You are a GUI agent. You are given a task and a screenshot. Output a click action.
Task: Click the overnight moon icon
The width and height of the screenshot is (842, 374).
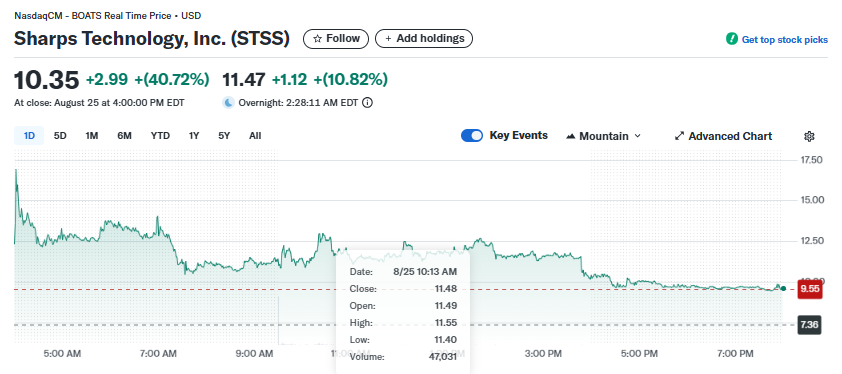pos(229,103)
